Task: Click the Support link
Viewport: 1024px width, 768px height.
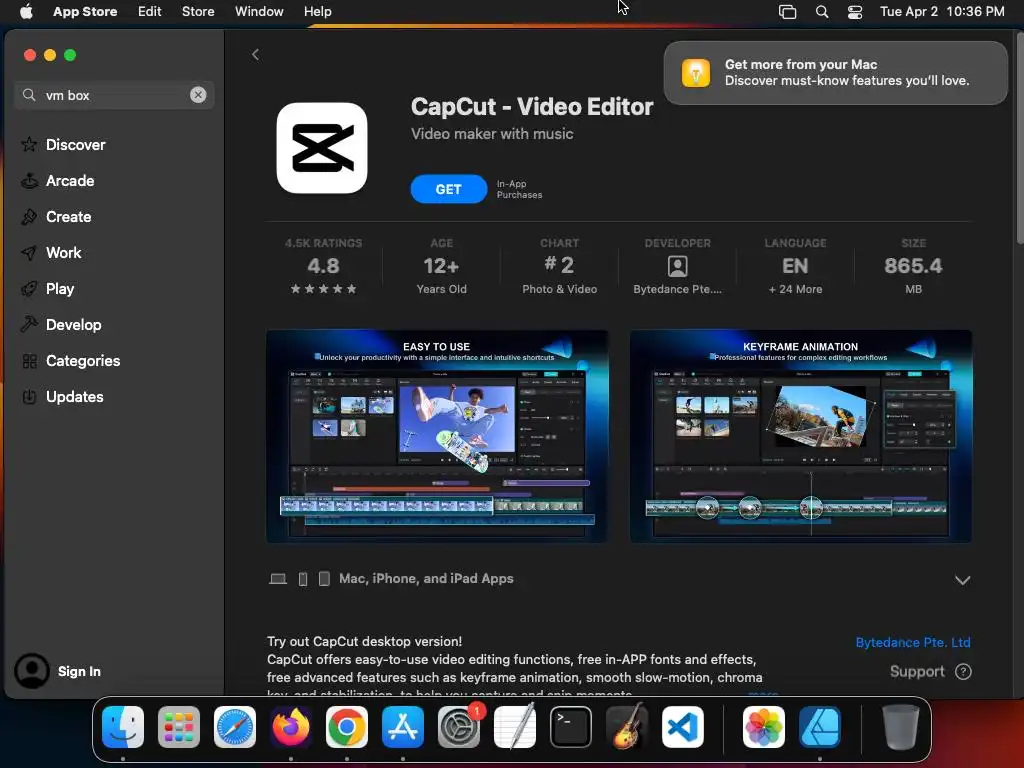Action: tap(917, 671)
